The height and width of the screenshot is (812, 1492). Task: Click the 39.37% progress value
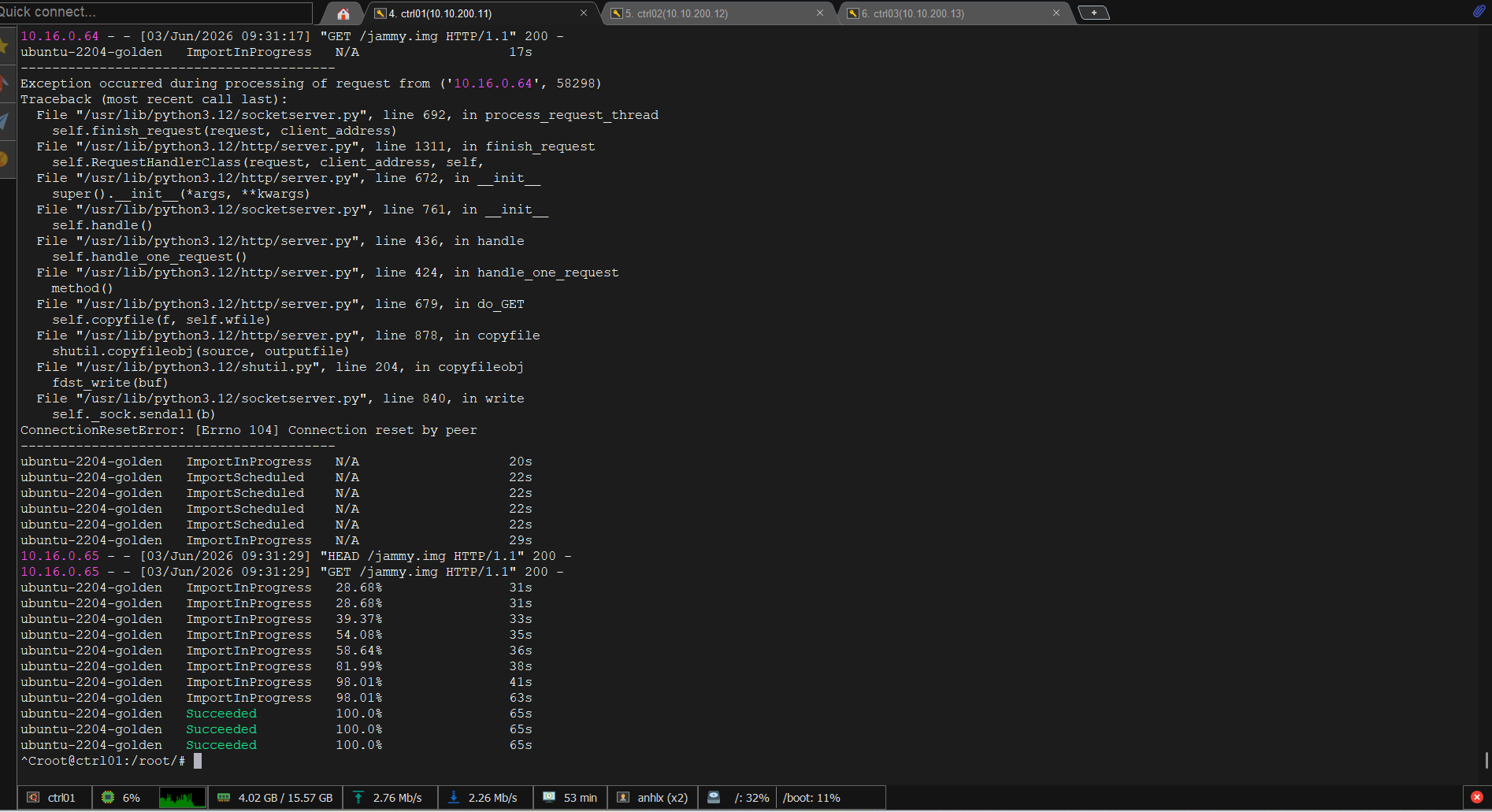pos(359,619)
